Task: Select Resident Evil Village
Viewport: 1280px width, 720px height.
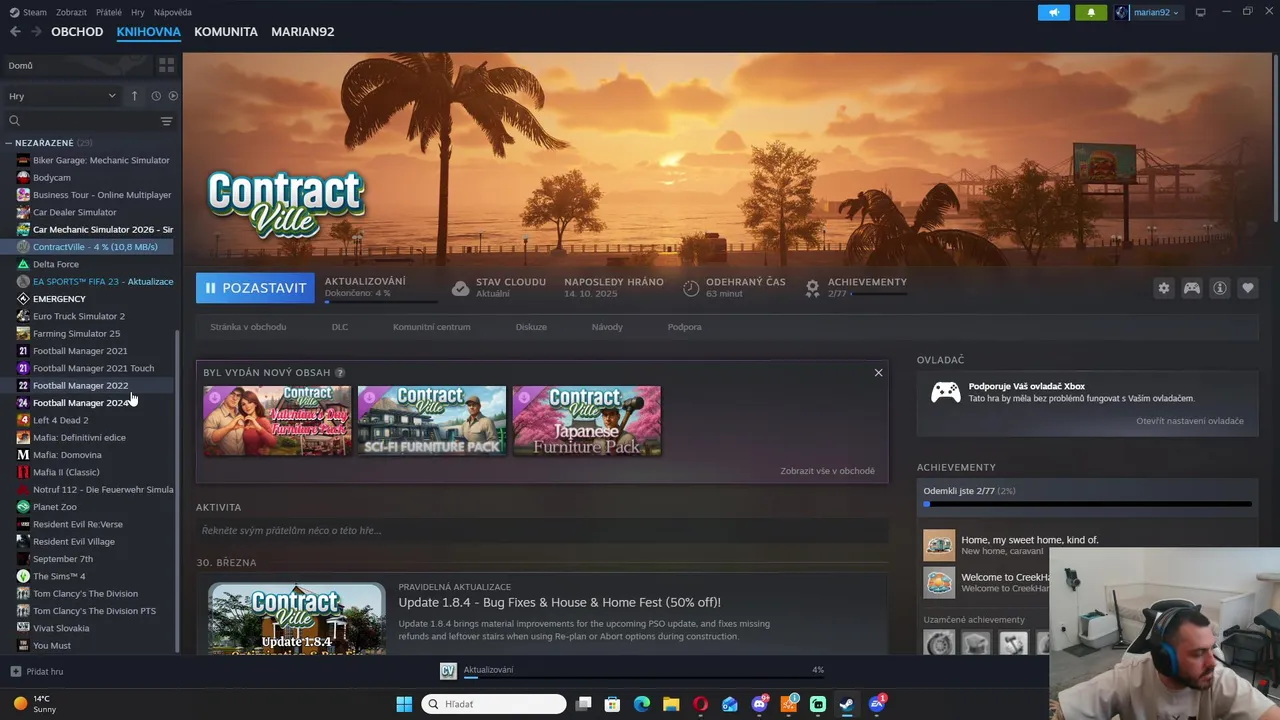Action: click(95, 541)
